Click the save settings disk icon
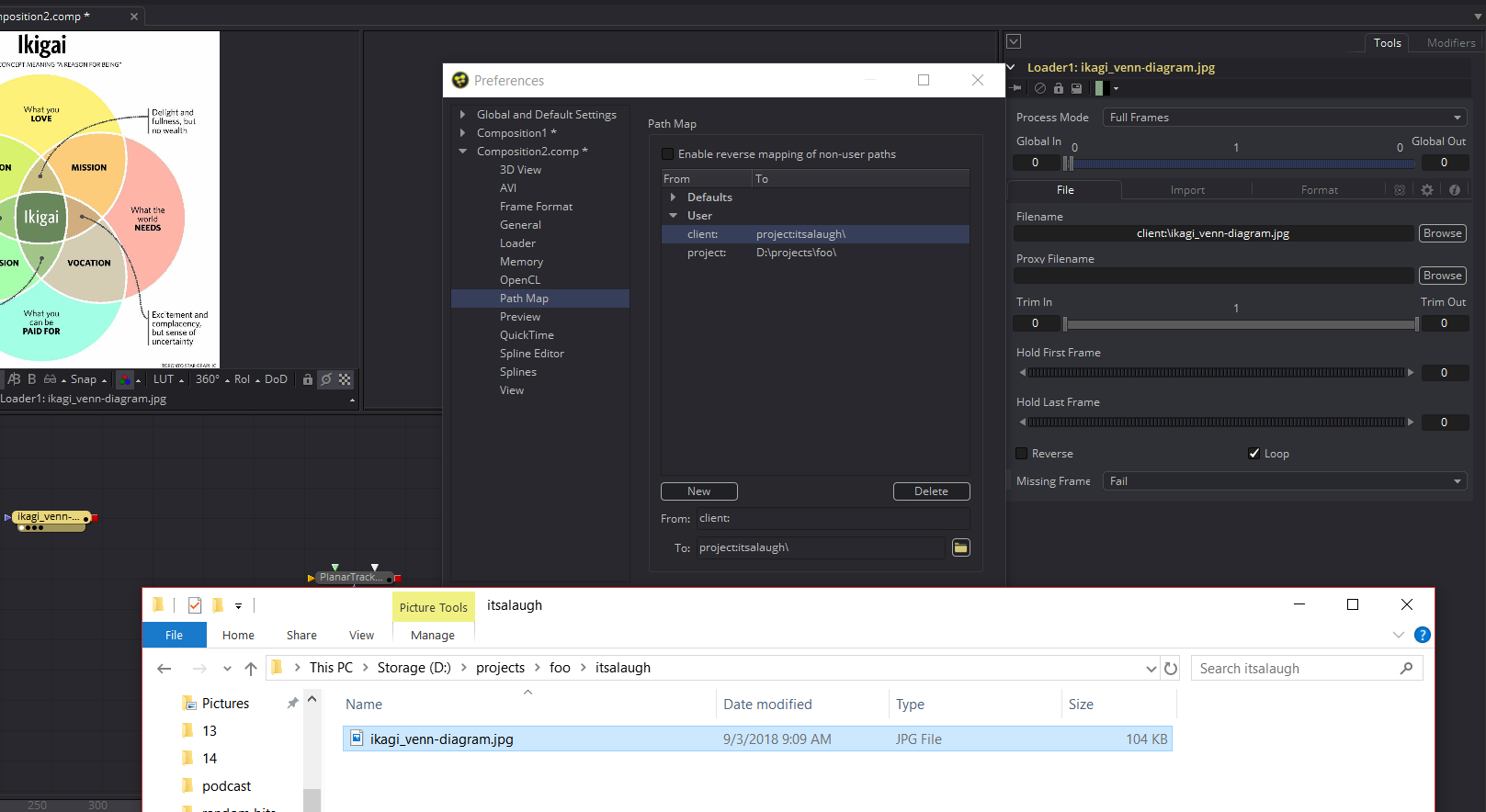This screenshot has height=812, width=1486. 1076,88
